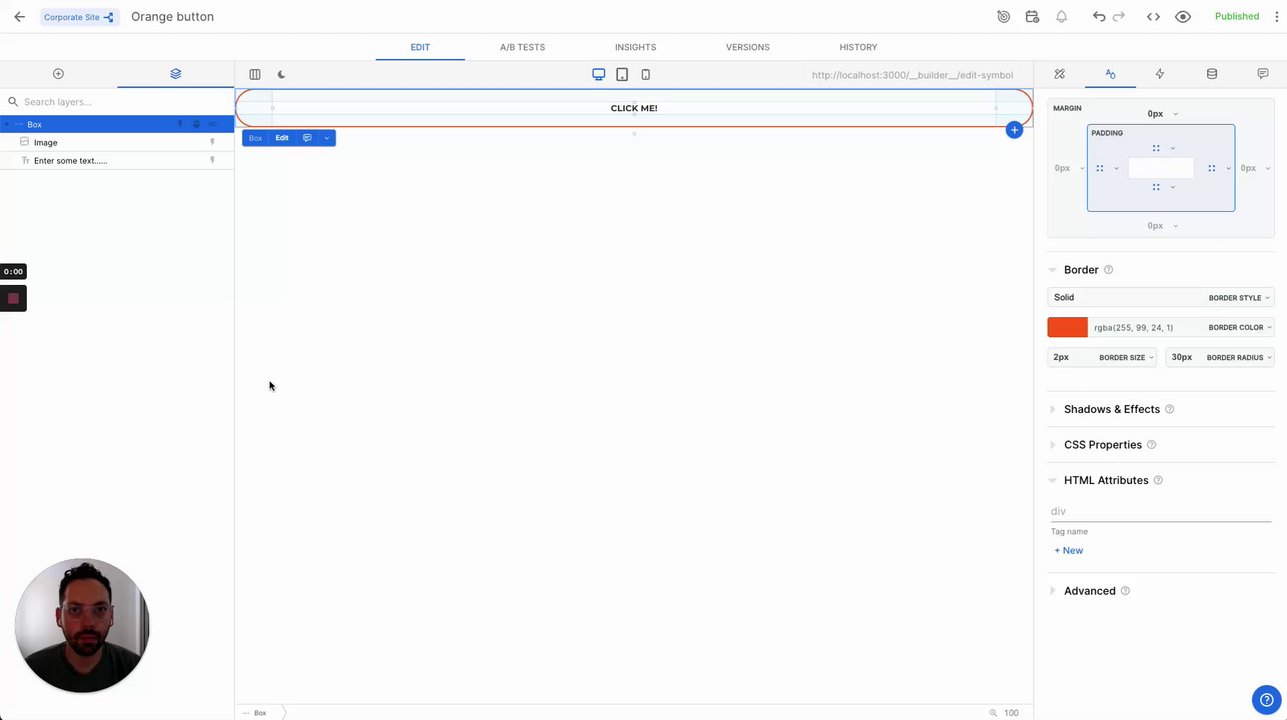Select the Image layer row
The image size is (1287, 720).
tap(117, 142)
